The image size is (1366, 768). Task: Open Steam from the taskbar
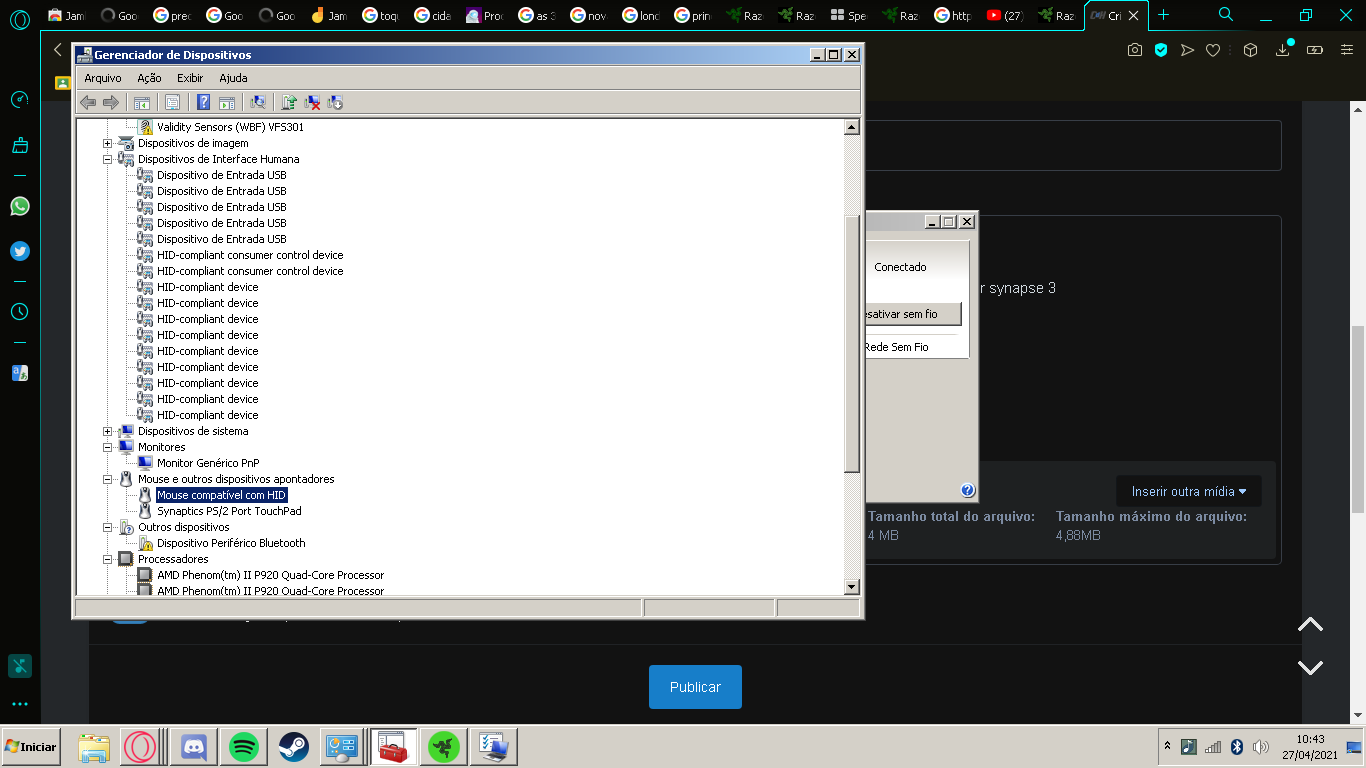(x=293, y=746)
